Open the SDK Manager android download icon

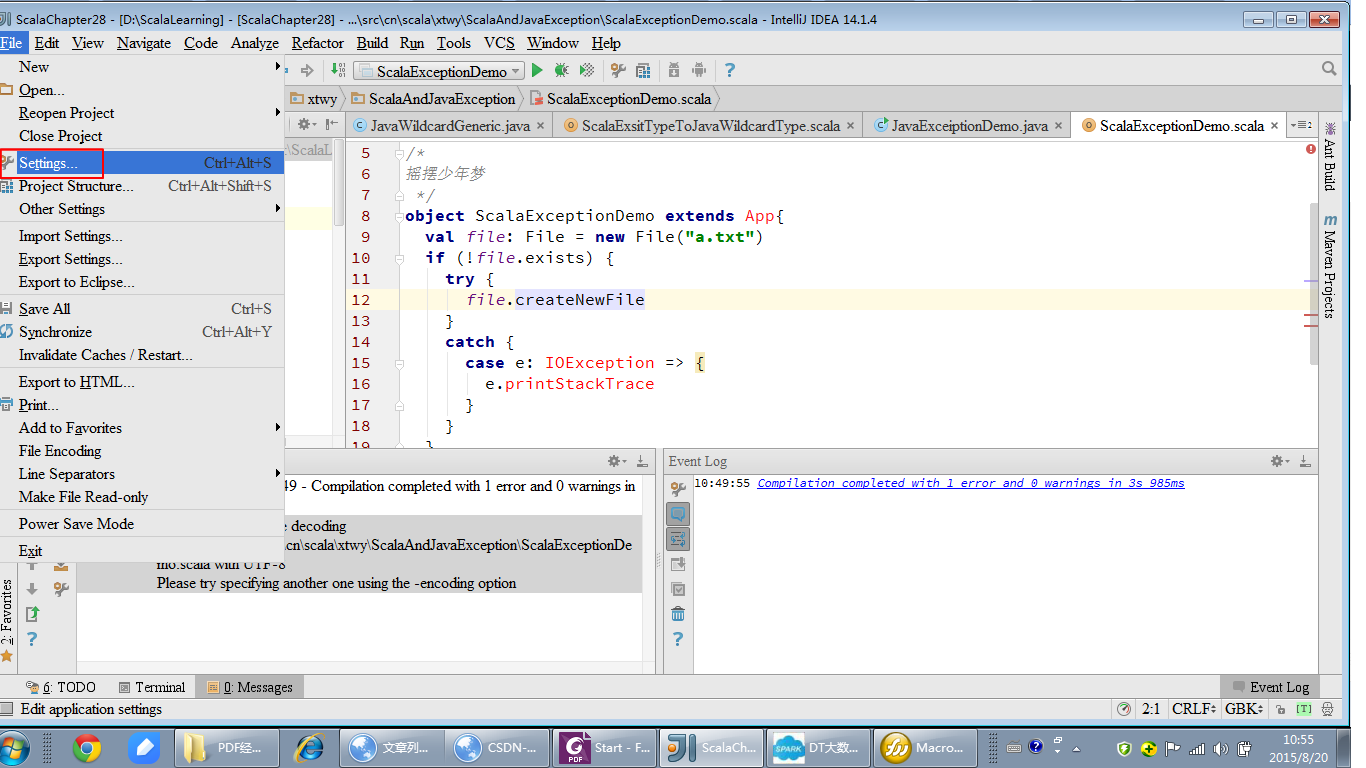[x=674, y=70]
